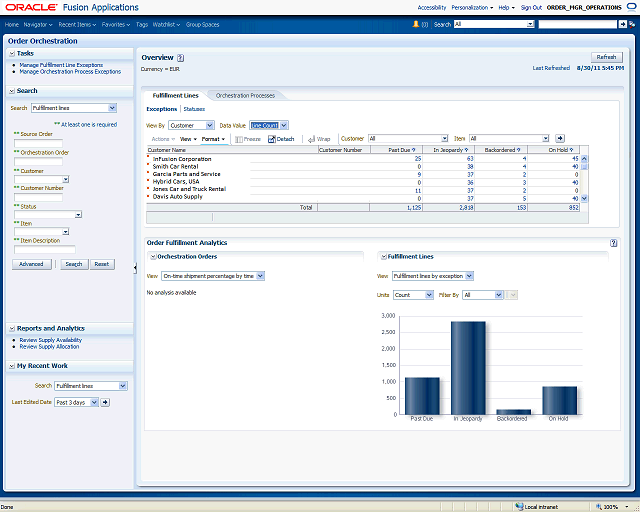Click the notifications bell icon in header
The width and height of the screenshot is (640, 512).
click(x=417, y=23)
